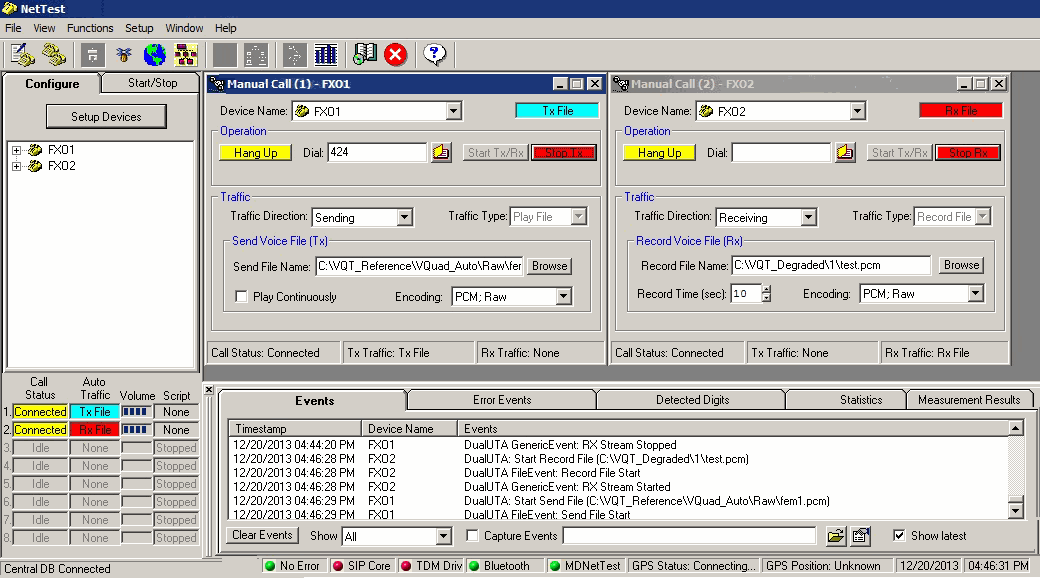Click the clipboard properties icon in Events panel

tap(860, 536)
